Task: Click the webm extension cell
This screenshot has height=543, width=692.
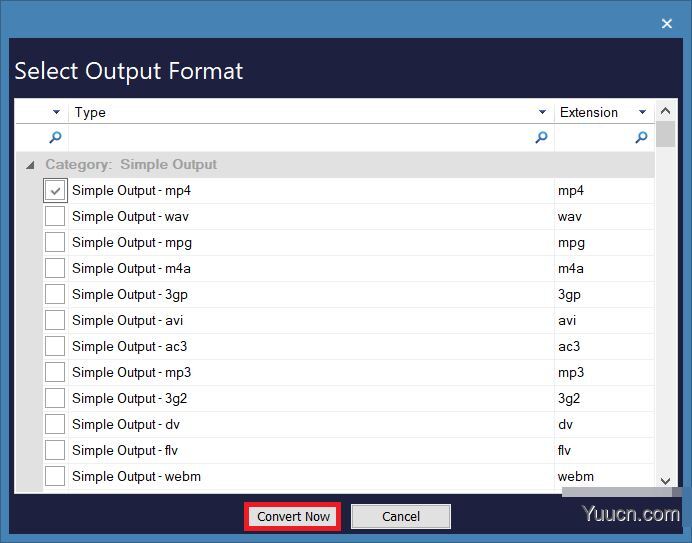Action: (604, 477)
